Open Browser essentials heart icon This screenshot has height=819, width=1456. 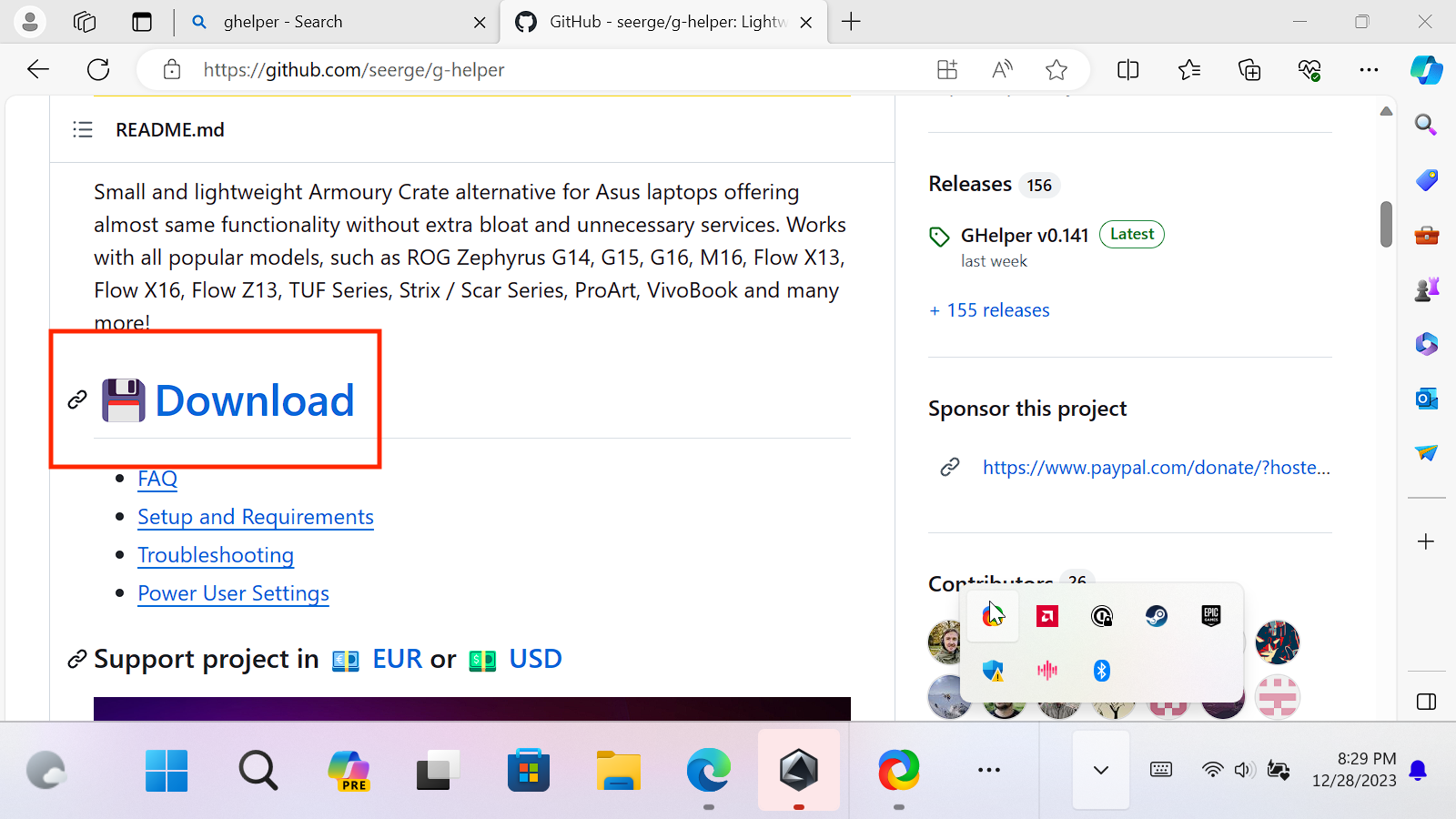[1309, 70]
